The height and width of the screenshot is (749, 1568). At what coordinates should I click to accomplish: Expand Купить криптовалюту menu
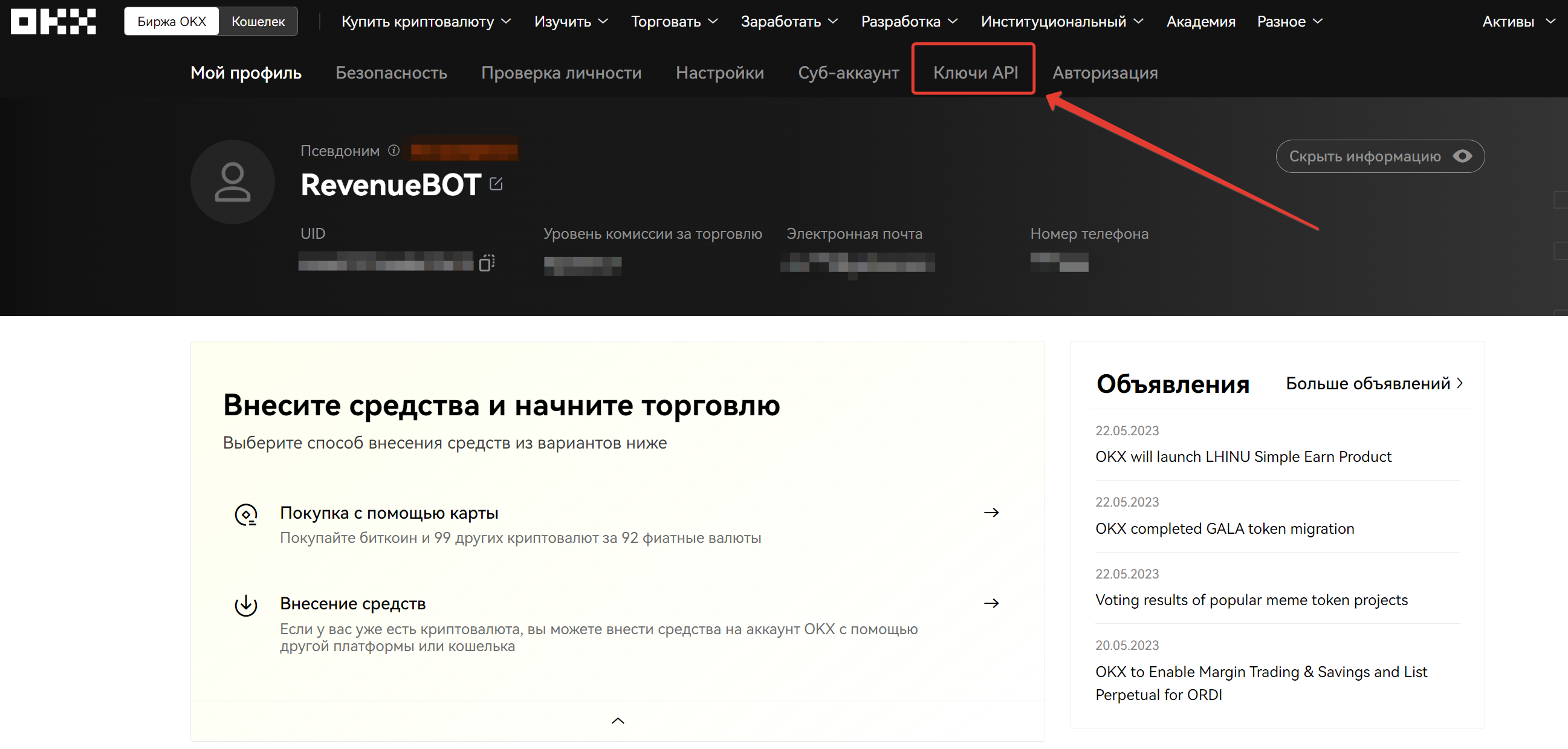coord(426,21)
